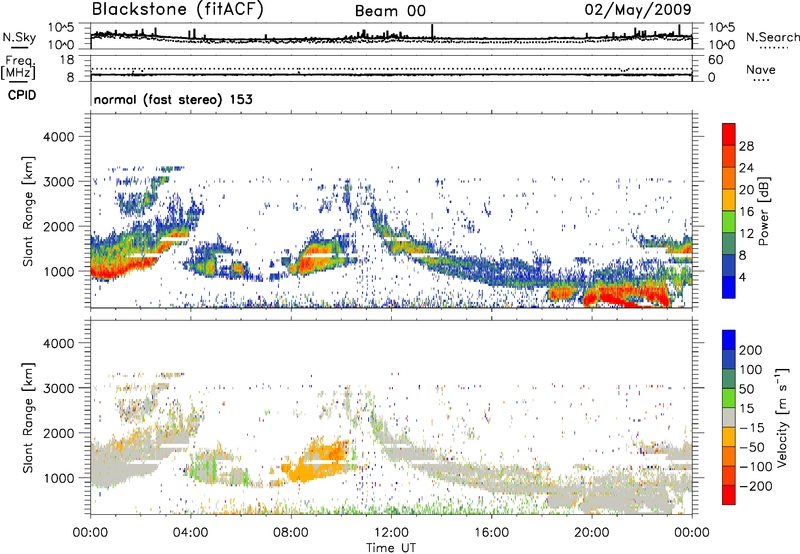
Task: Click 'normal (fast stereo) 153' text
Action: 173,99
